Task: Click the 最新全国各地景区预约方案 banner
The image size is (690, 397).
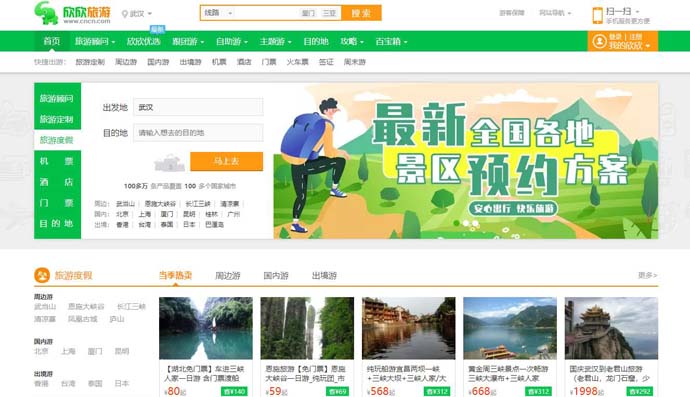Action: point(466,161)
